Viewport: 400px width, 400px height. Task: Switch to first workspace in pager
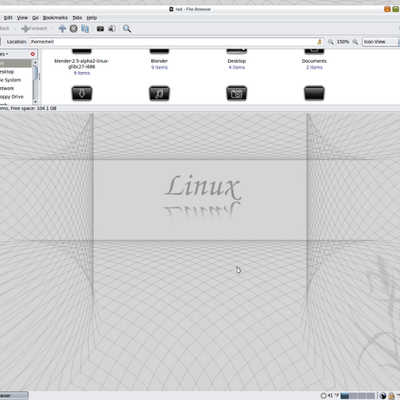(345, 396)
